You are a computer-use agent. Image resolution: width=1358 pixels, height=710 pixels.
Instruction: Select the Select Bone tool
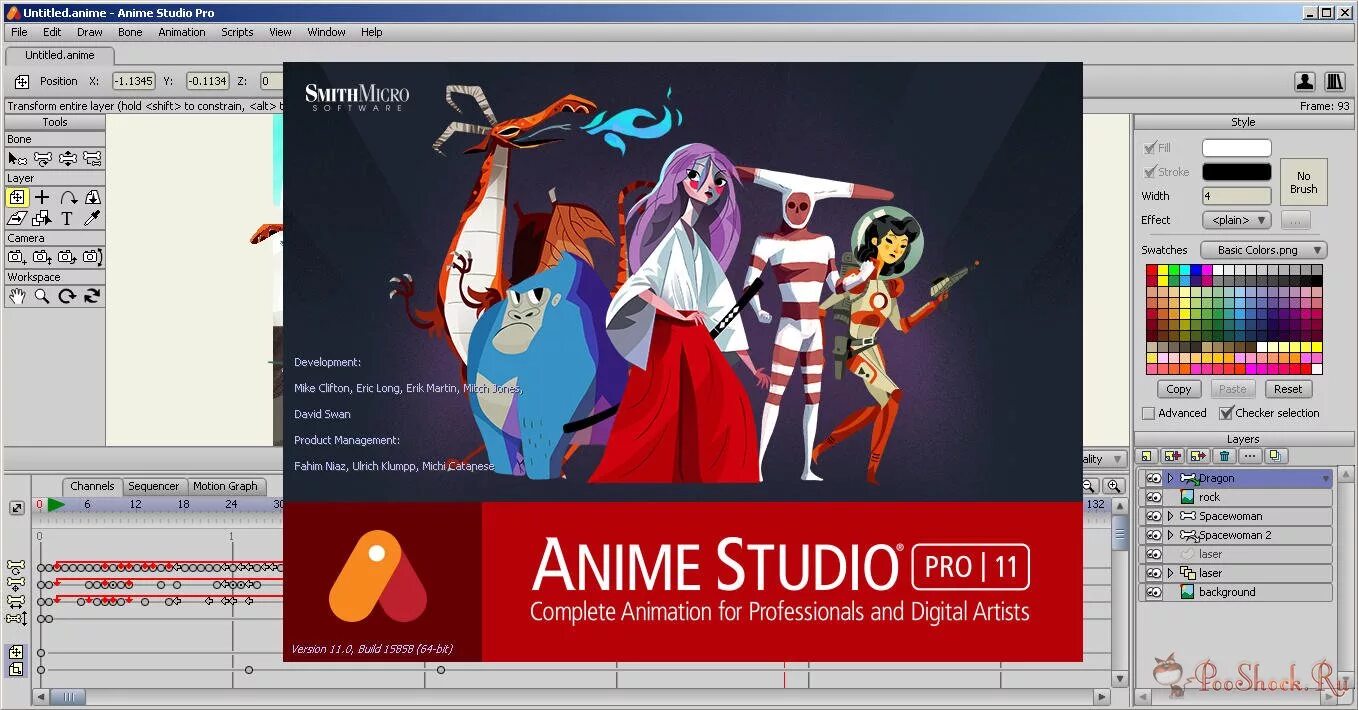pos(17,158)
